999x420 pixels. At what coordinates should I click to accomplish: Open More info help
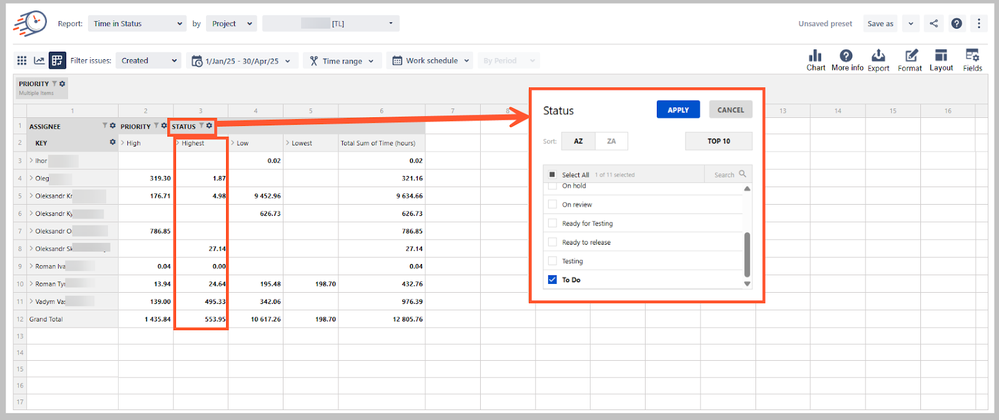[x=847, y=61]
